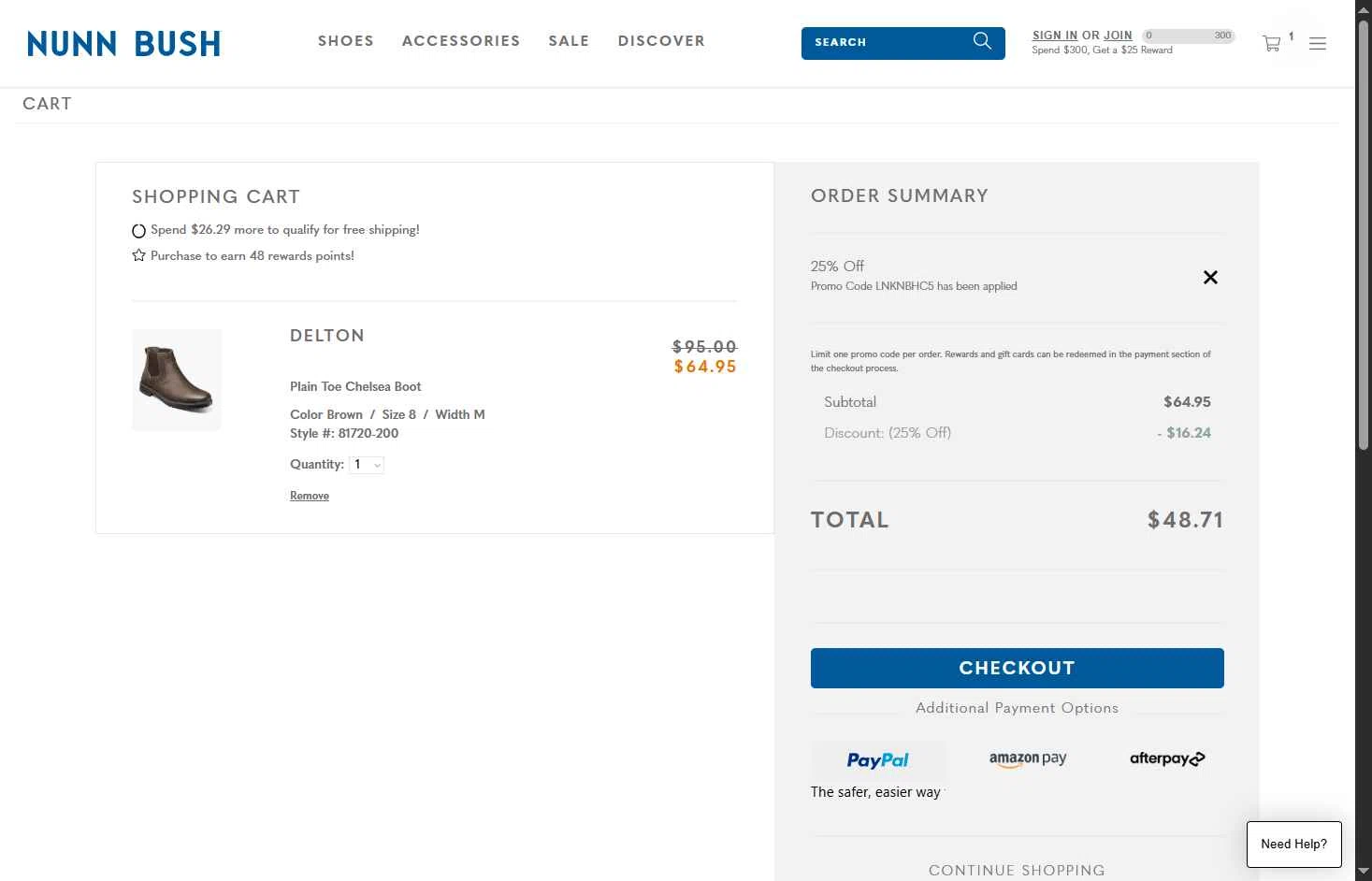Open the Shoes menu
This screenshot has height=881, width=1372.
[346, 41]
